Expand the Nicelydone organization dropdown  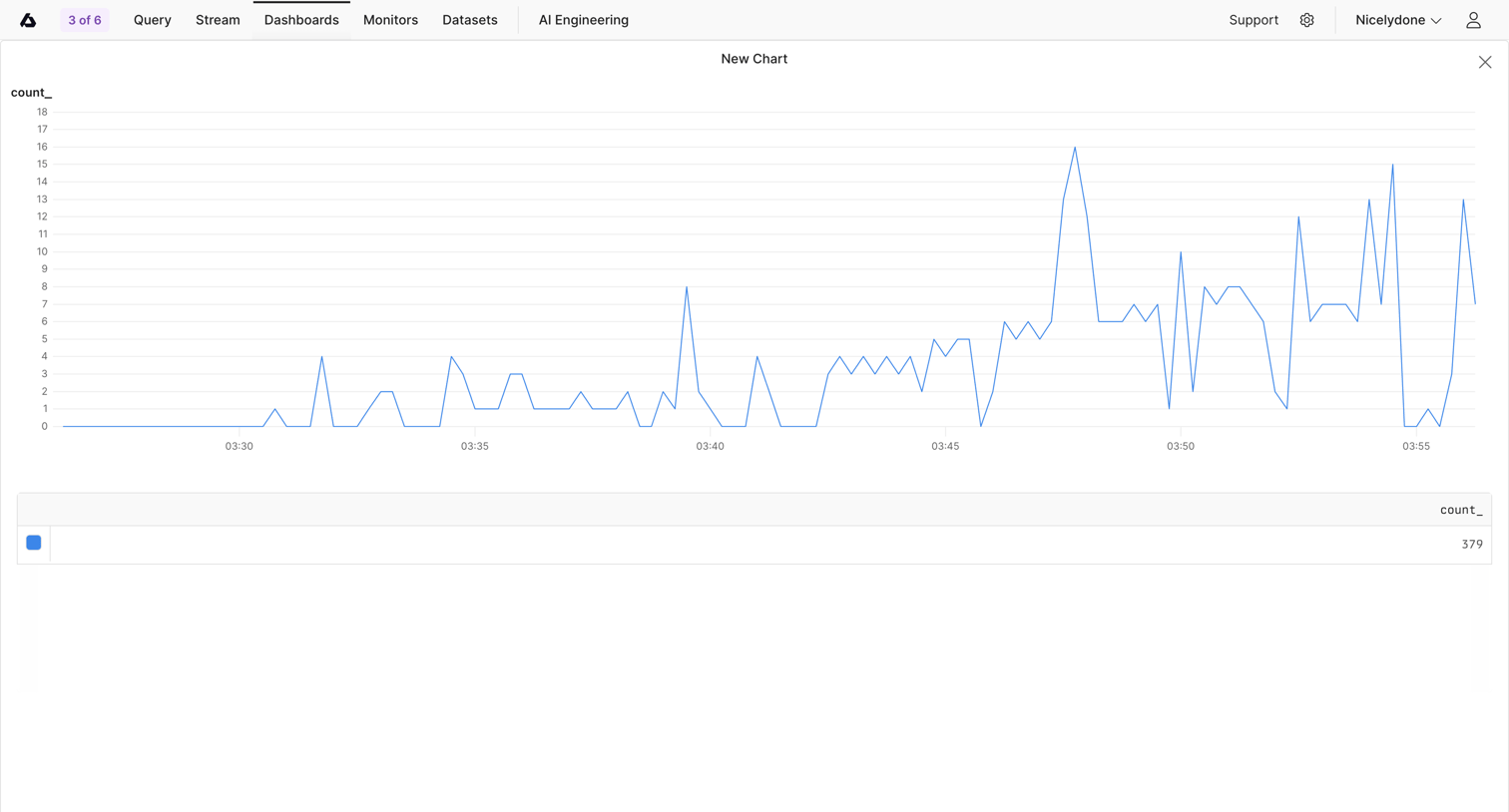1398,20
